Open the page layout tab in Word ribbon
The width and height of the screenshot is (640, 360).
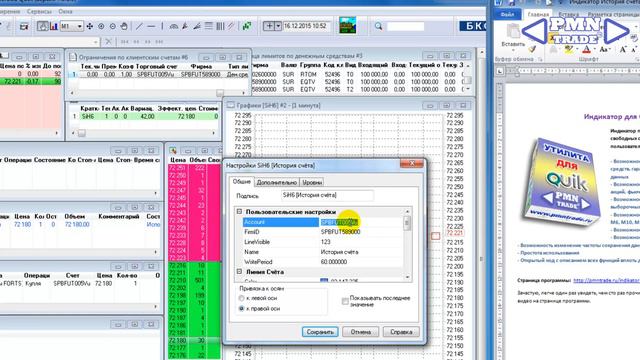(x=613, y=14)
